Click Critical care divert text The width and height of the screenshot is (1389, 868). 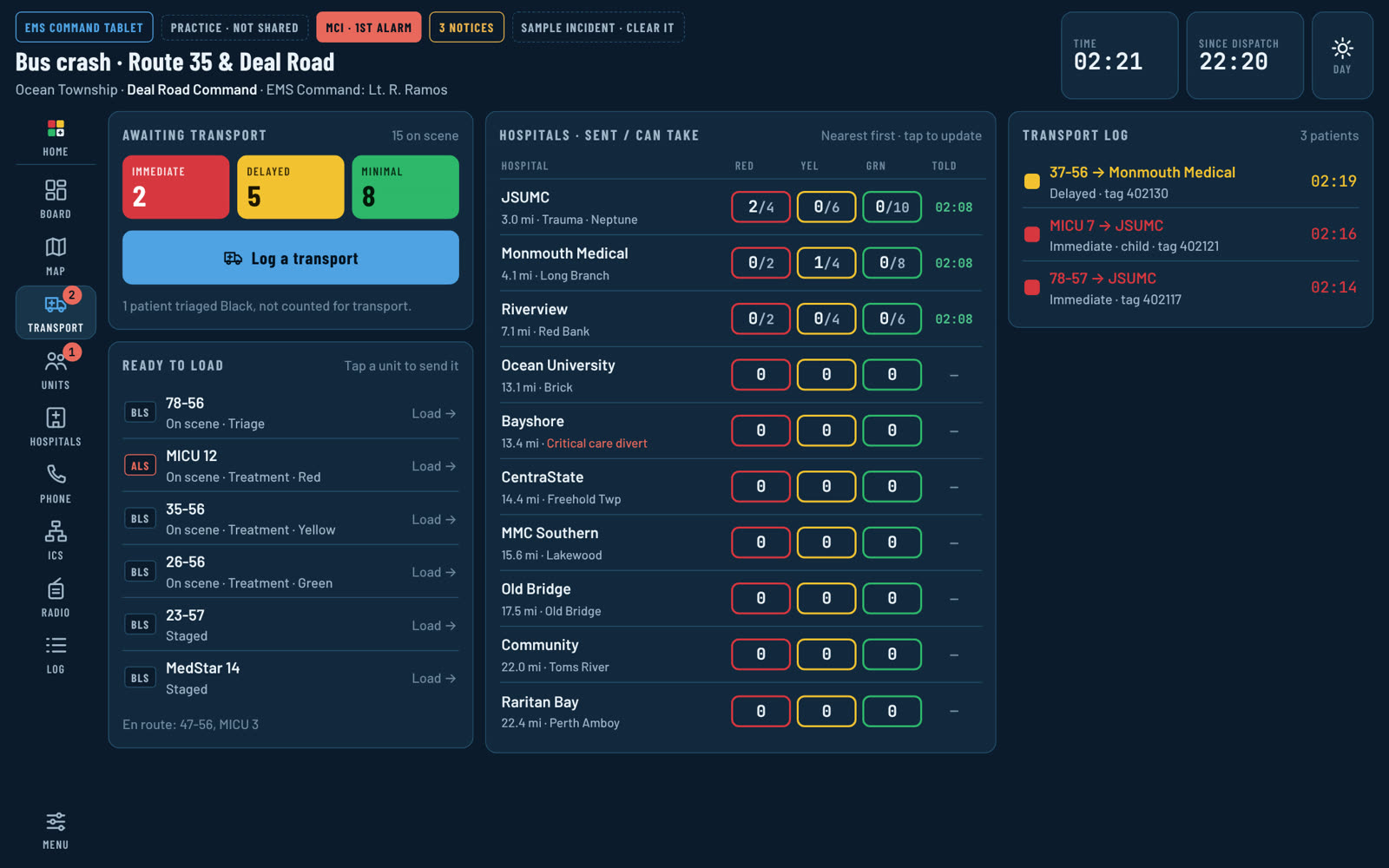point(596,444)
